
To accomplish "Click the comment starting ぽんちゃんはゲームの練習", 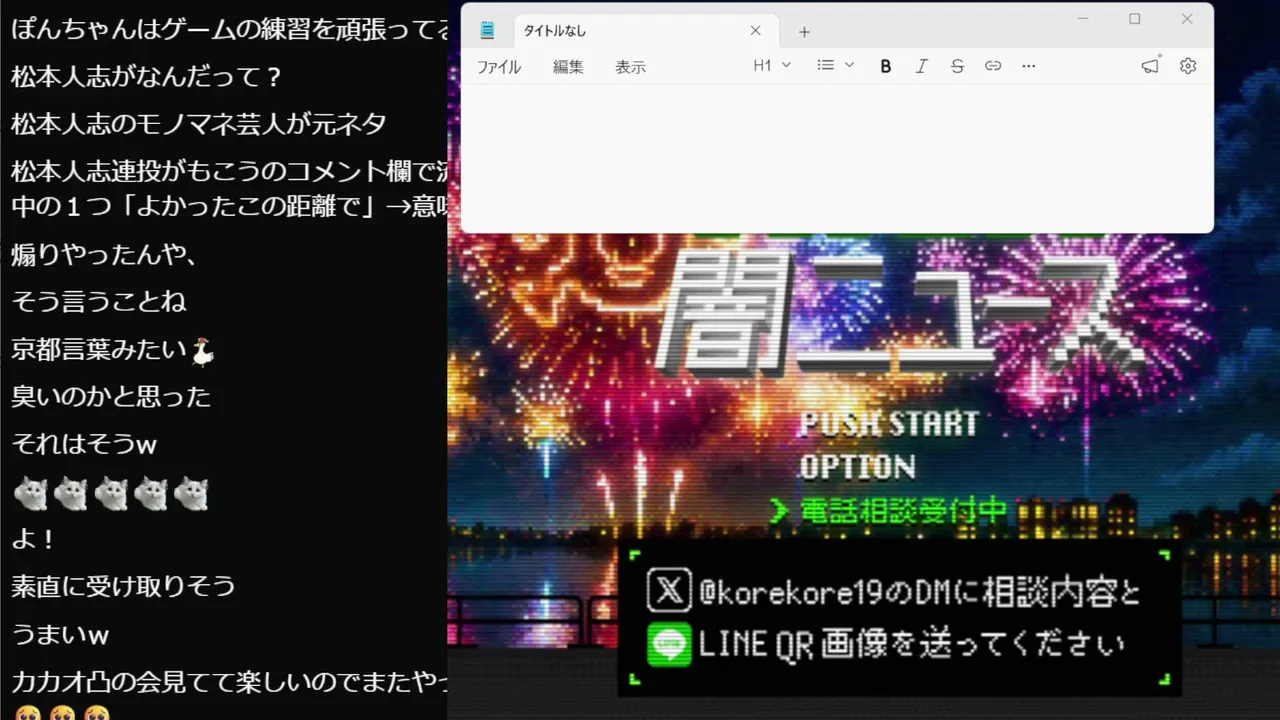I will [x=229, y=29].
